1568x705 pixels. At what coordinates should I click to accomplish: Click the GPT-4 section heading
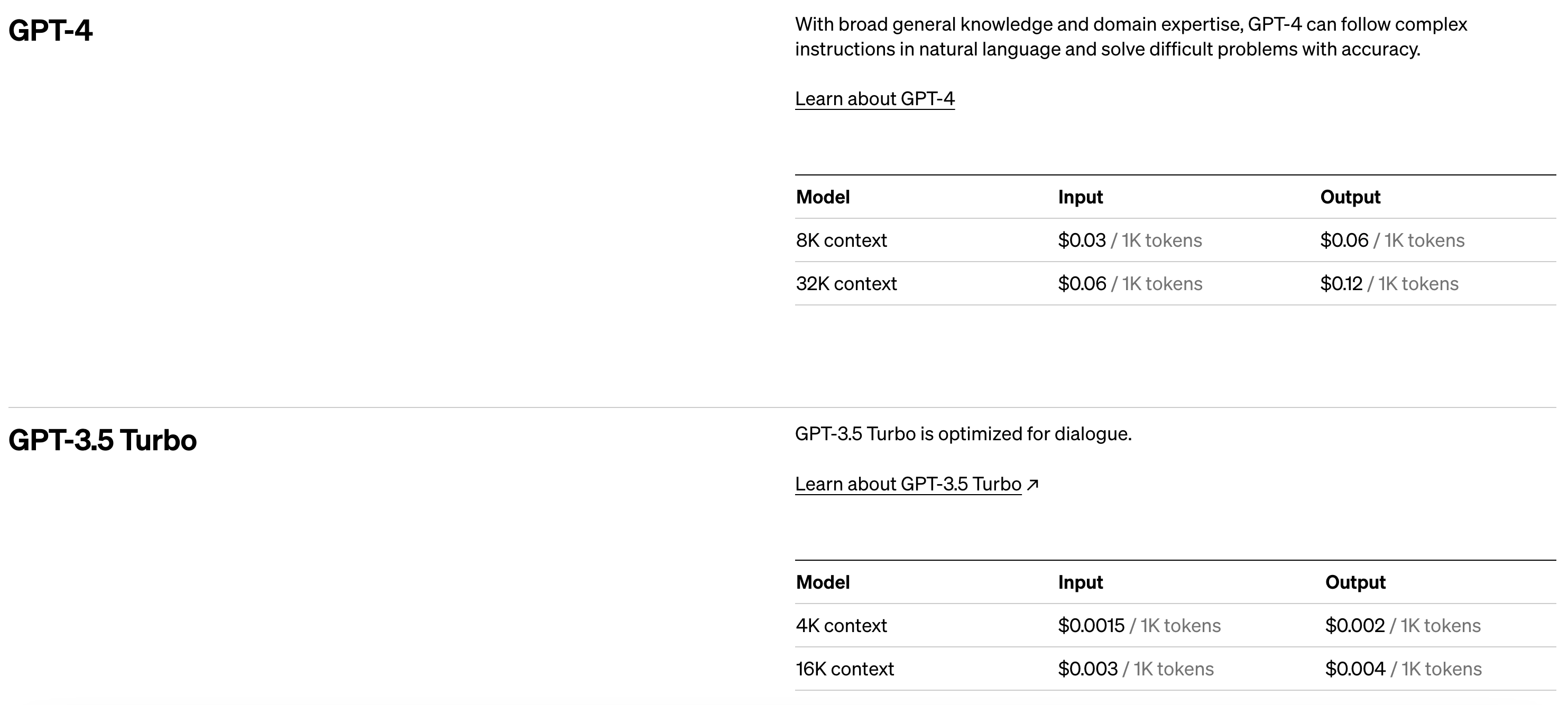[x=51, y=31]
